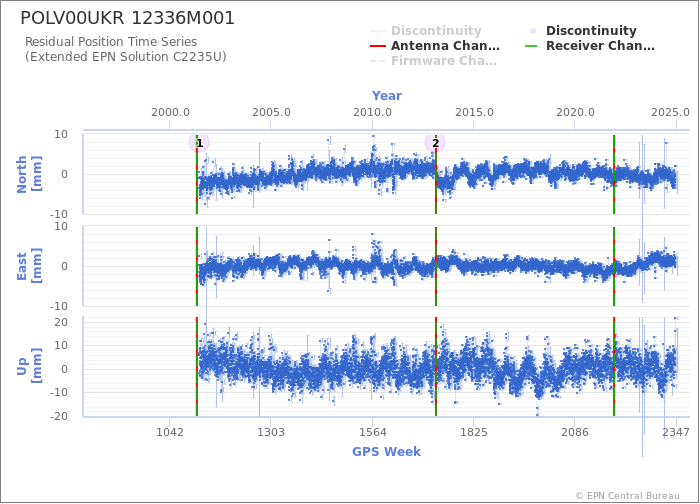Viewport: 700px width, 504px height.
Task: Toggle the greyed-out Firmware Change legend entry
Action: (433, 61)
